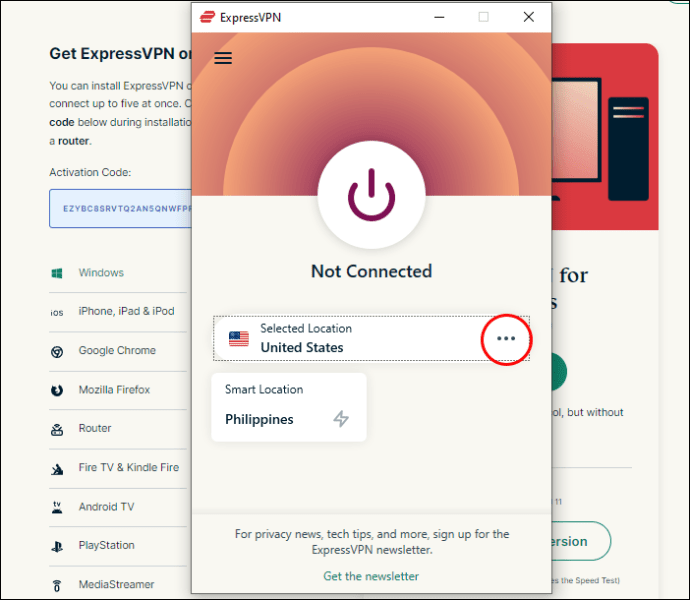Select Windows in the webpage device list
This screenshot has width=690, height=600.
point(101,272)
